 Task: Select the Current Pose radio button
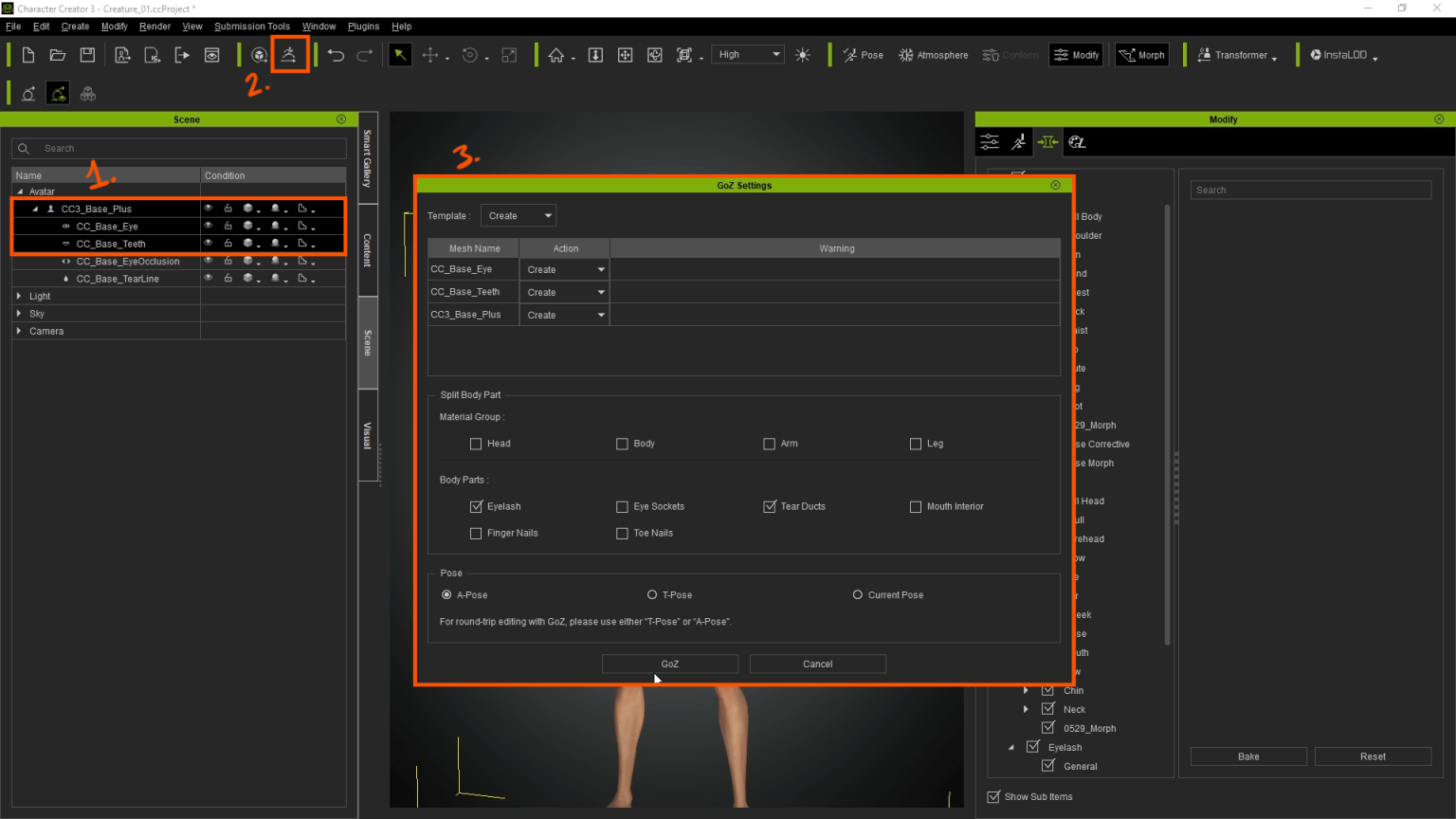[x=858, y=595]
